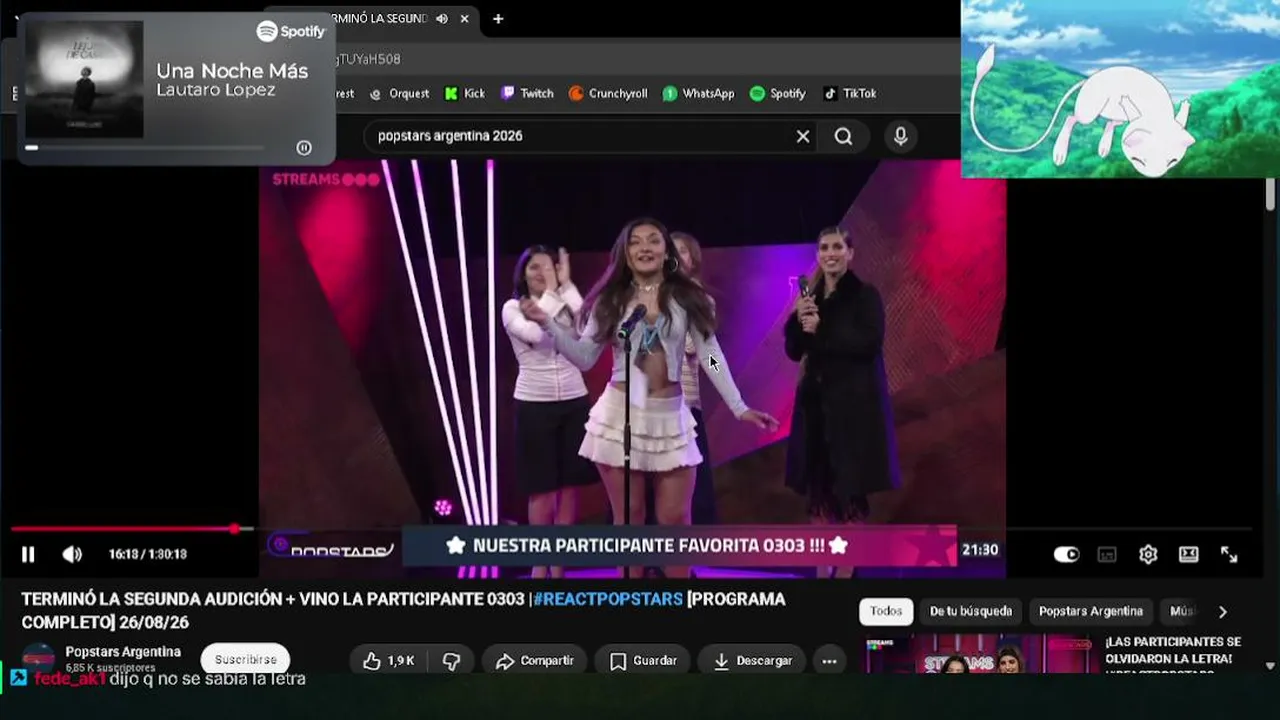Open more actions three-dot menu
This screenshot has width=1280, height=720.
tap(829, 661)
